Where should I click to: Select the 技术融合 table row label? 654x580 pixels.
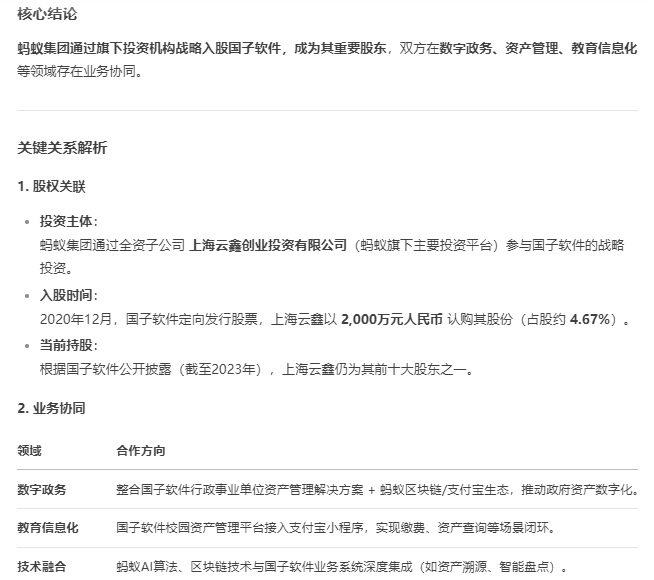[42, 566]
